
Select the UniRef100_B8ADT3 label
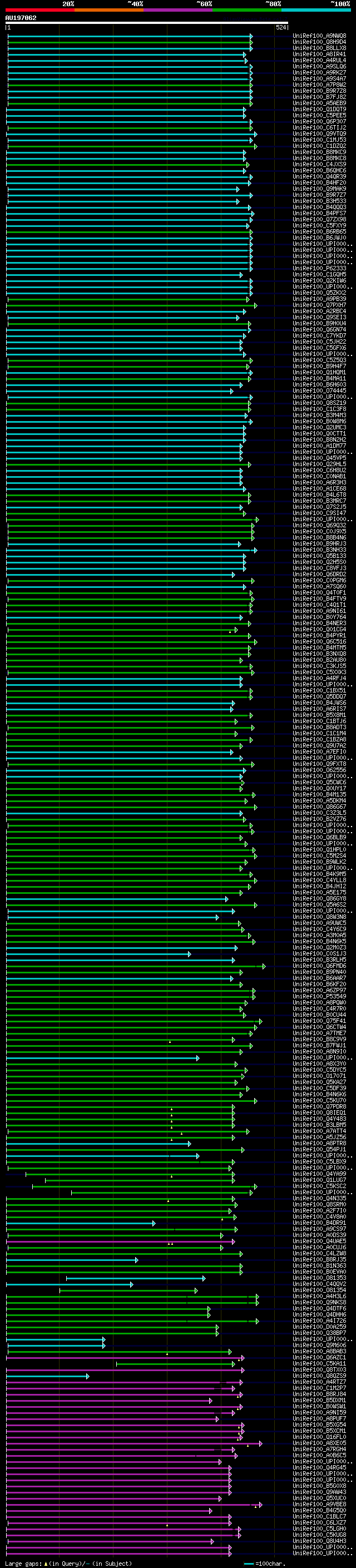click(319, 728)
